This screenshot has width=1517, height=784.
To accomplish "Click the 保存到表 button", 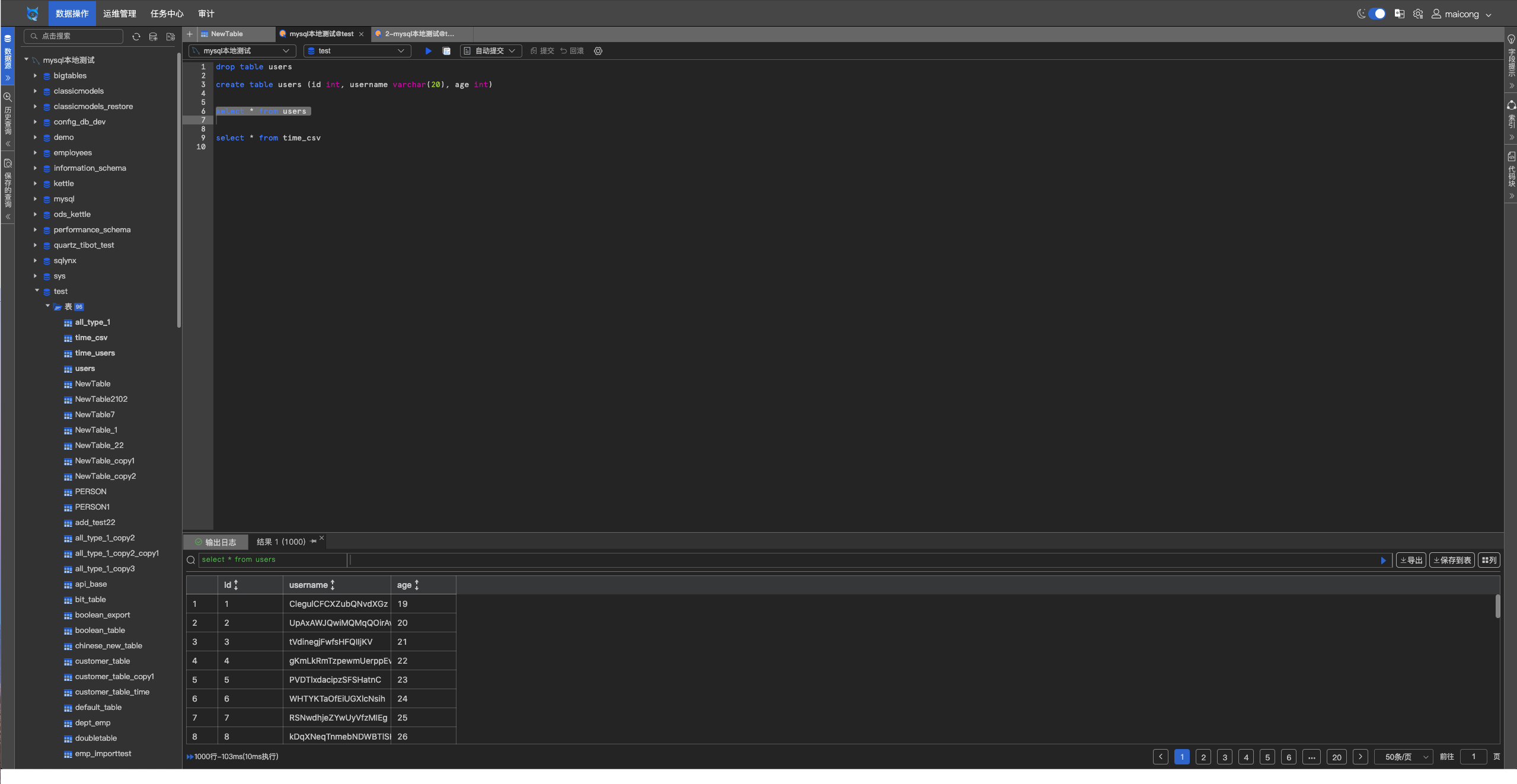I will pyautogui.click(x=1452, y=560).
